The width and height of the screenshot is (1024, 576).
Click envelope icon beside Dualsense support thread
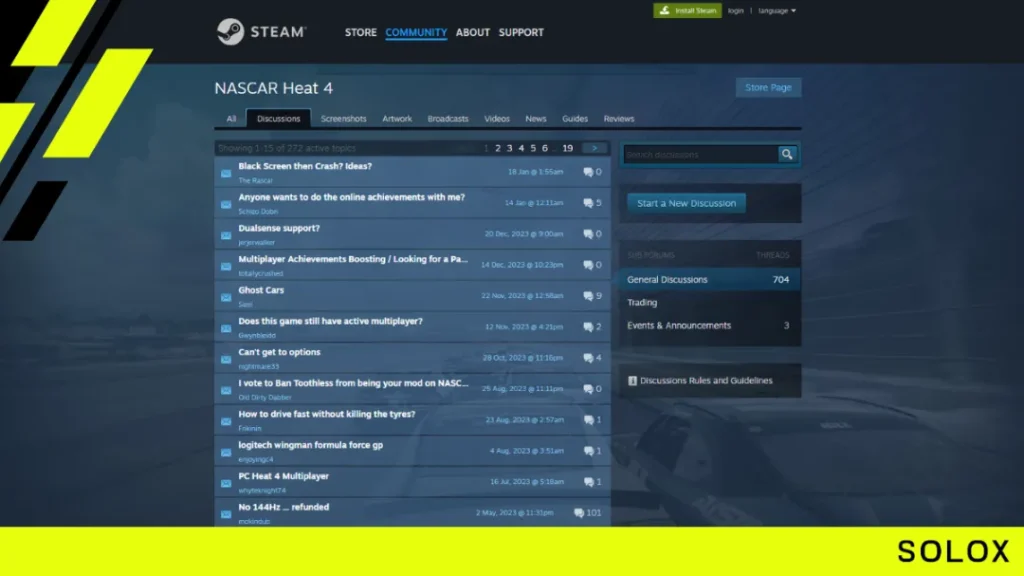tap(226, 235)
